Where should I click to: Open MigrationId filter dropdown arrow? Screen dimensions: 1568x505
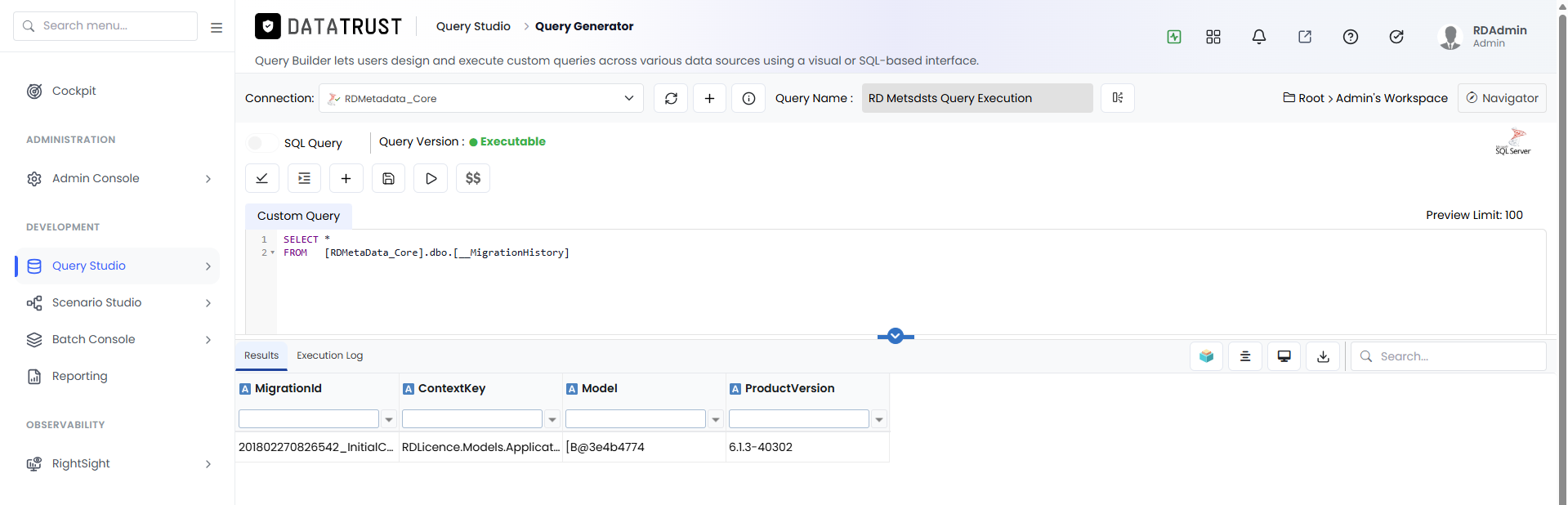pos(389,419)
